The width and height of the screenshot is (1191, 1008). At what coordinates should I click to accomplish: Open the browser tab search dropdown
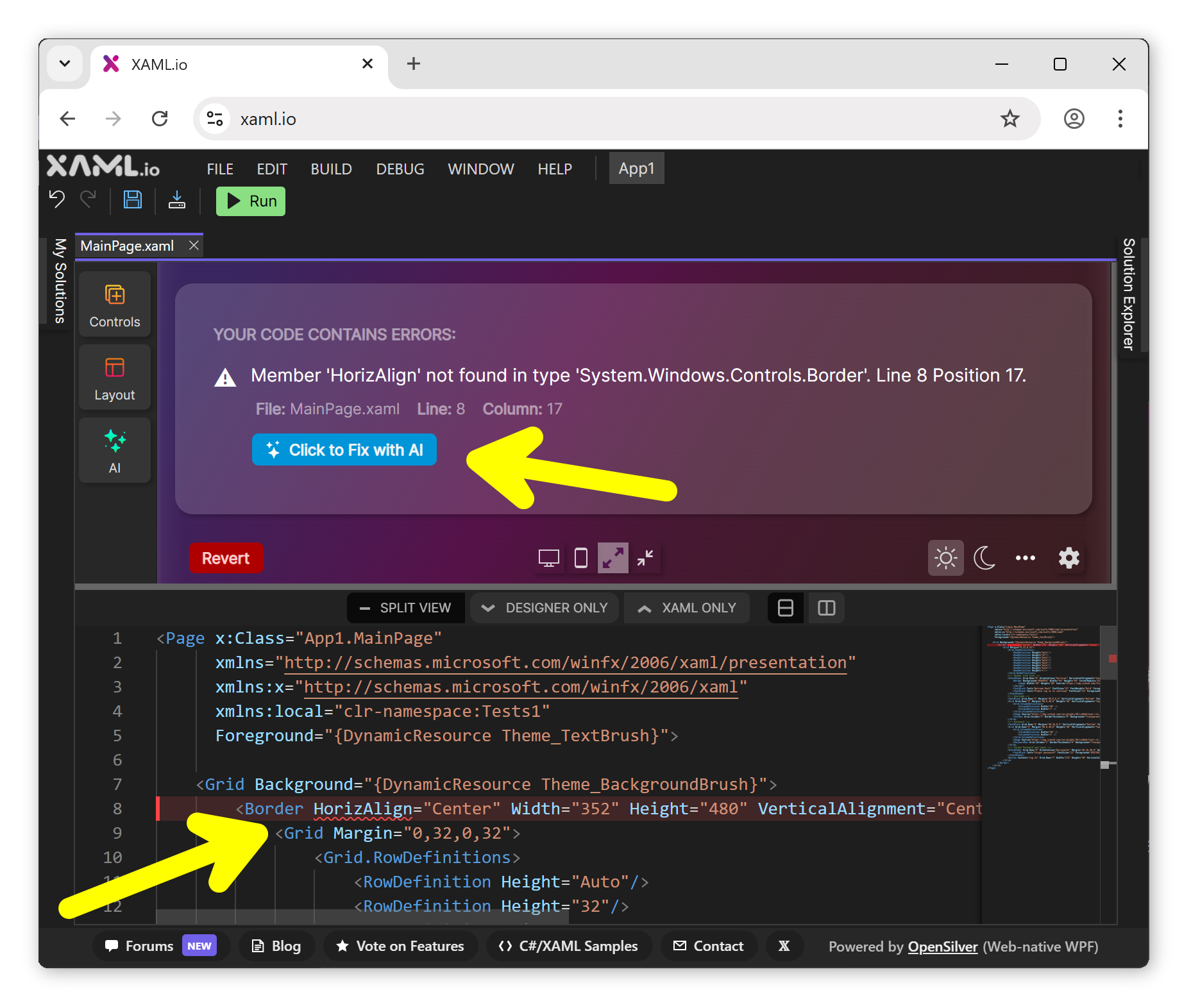[64, 63]
